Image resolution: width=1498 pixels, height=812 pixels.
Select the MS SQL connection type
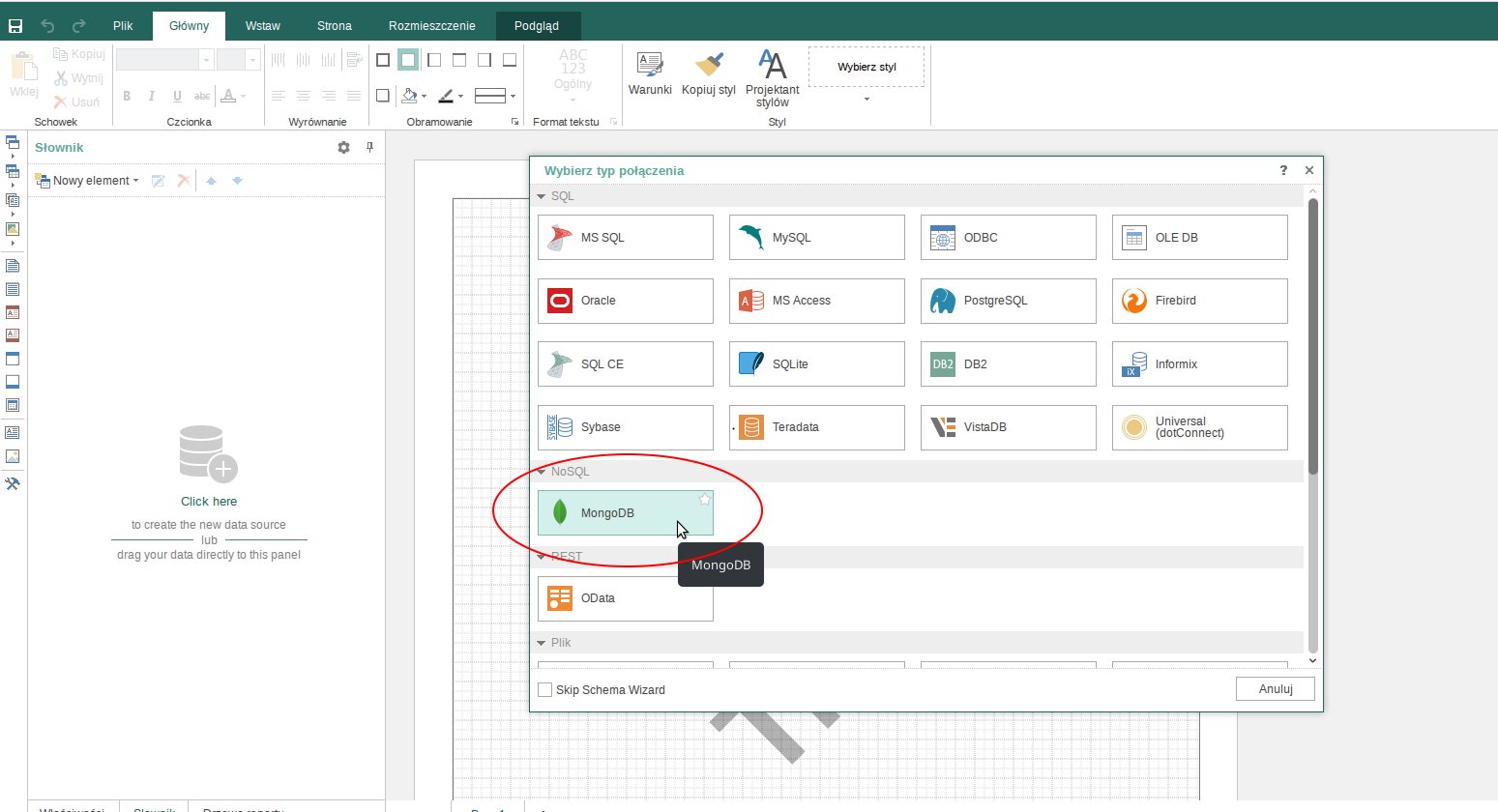click(626, 237)
